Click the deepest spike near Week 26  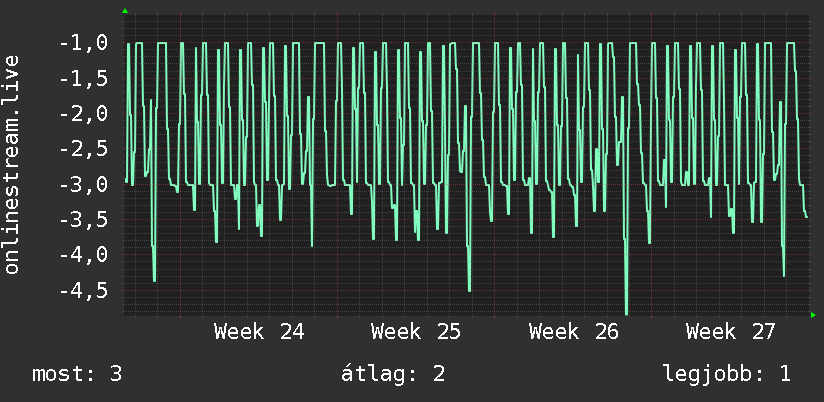pyautogui.click(x=626, y=311)
